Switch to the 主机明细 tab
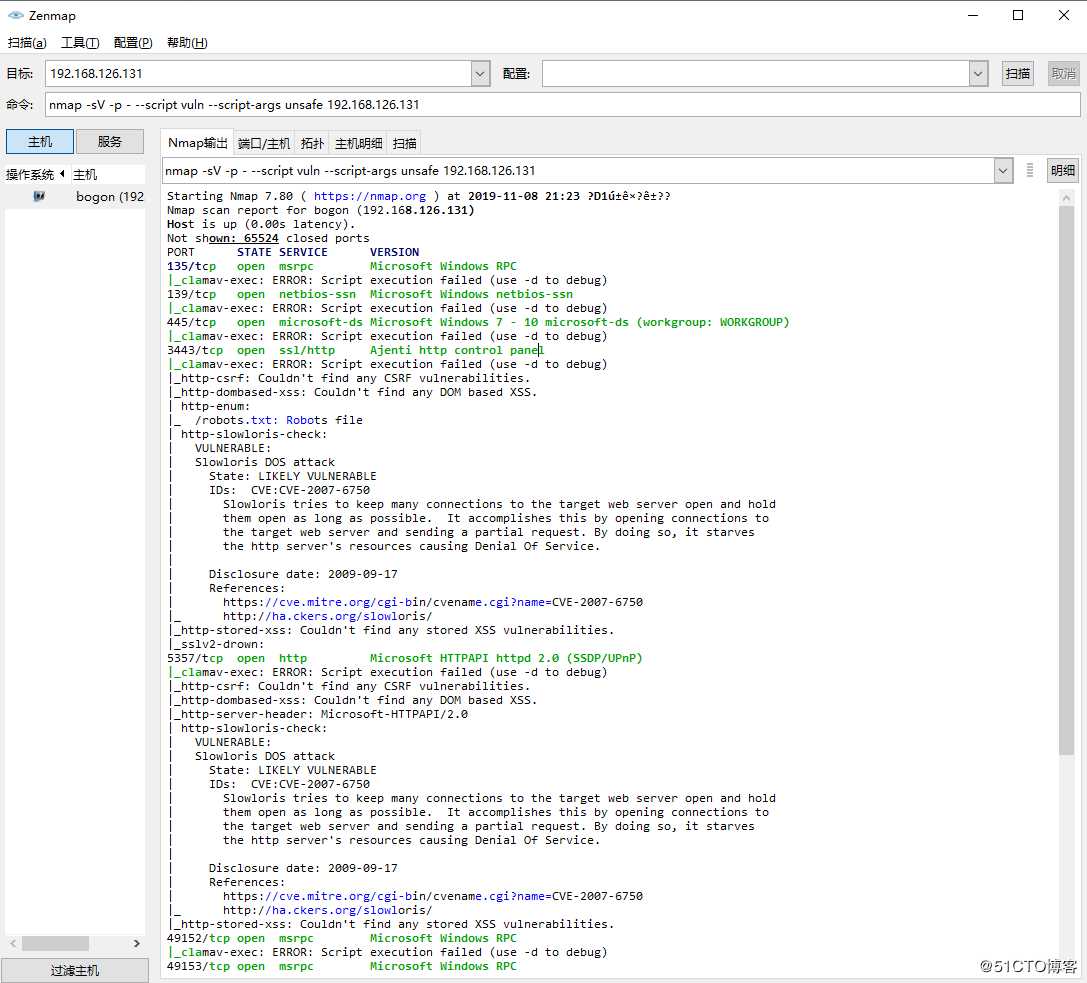Image resolution: width=1087 pixels, height=983 pixels. click(358, 143)
